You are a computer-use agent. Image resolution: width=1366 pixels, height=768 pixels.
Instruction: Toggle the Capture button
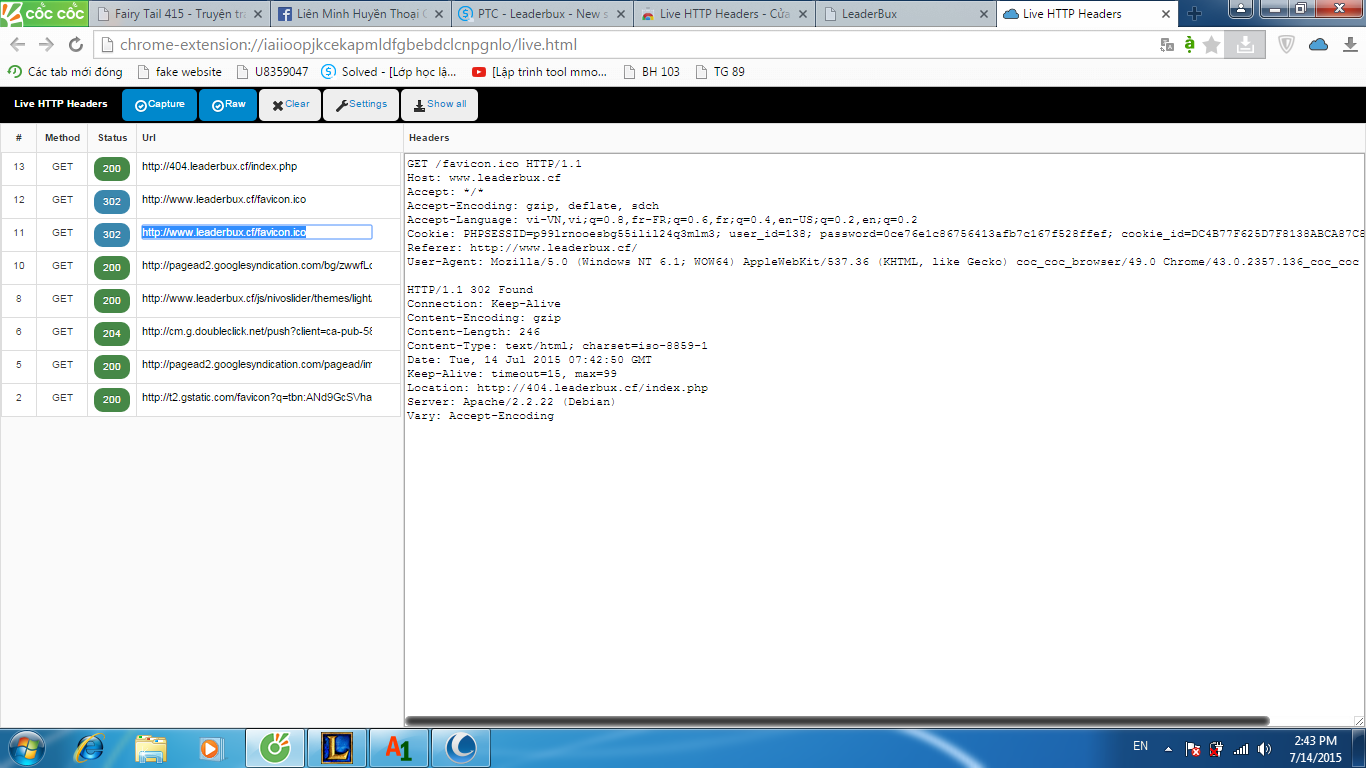click(160, 105)
